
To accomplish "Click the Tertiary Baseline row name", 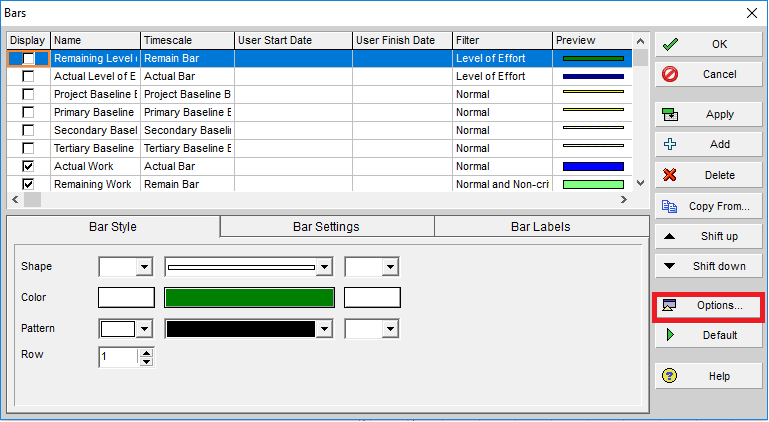I will pos(94,148).
